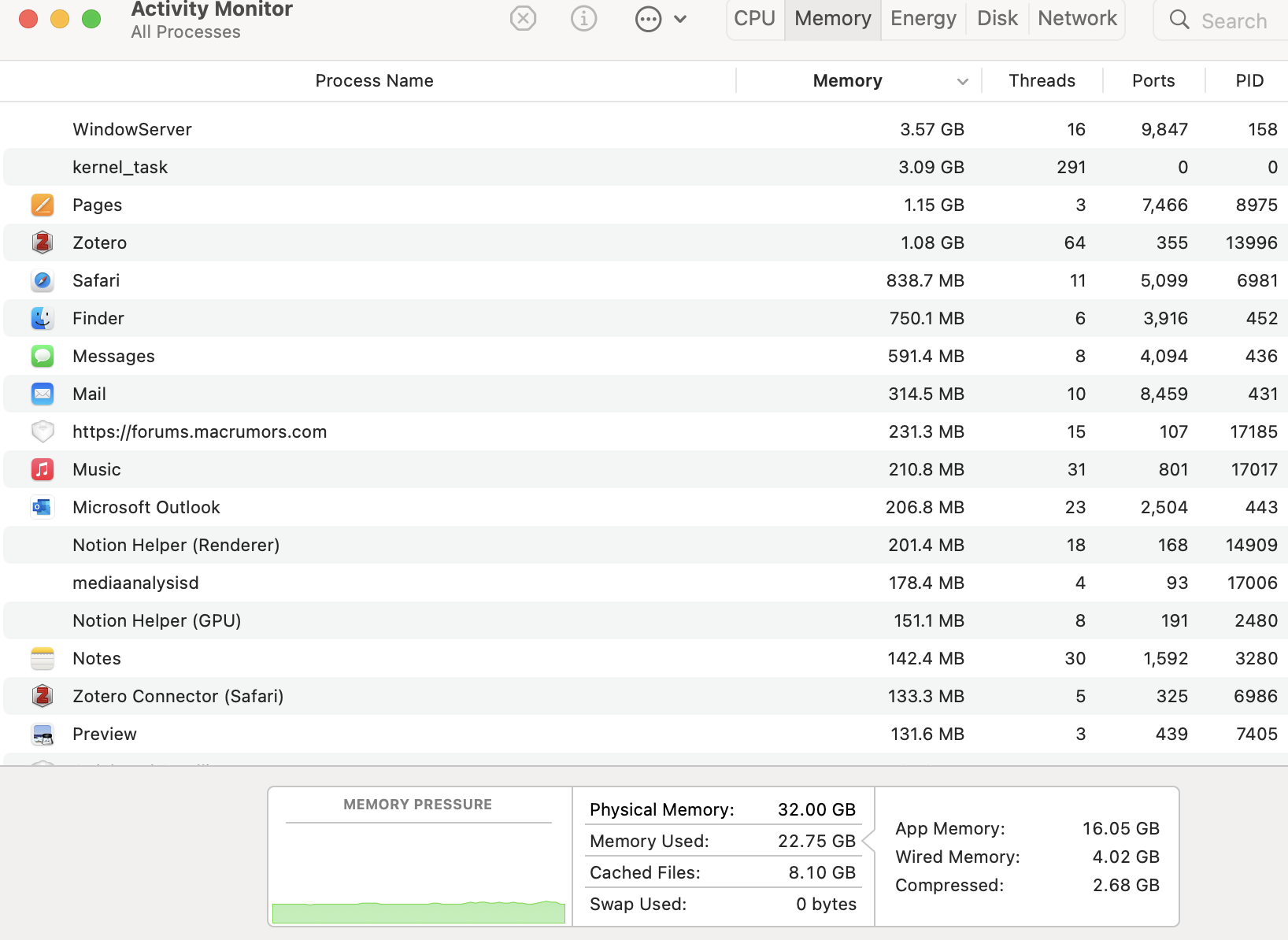
Task: Switch to the CPU tab
Action: point(754,19)
